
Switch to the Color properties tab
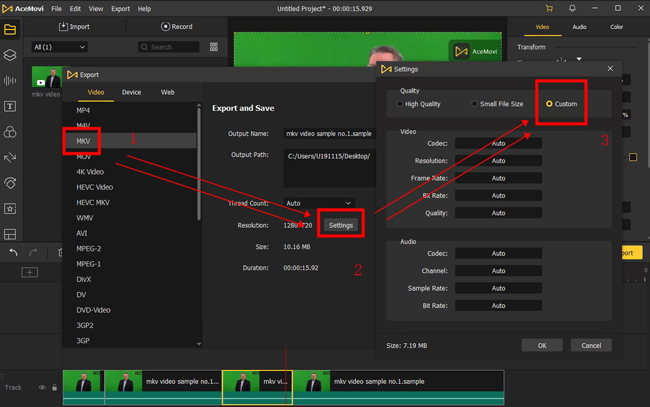616,27
